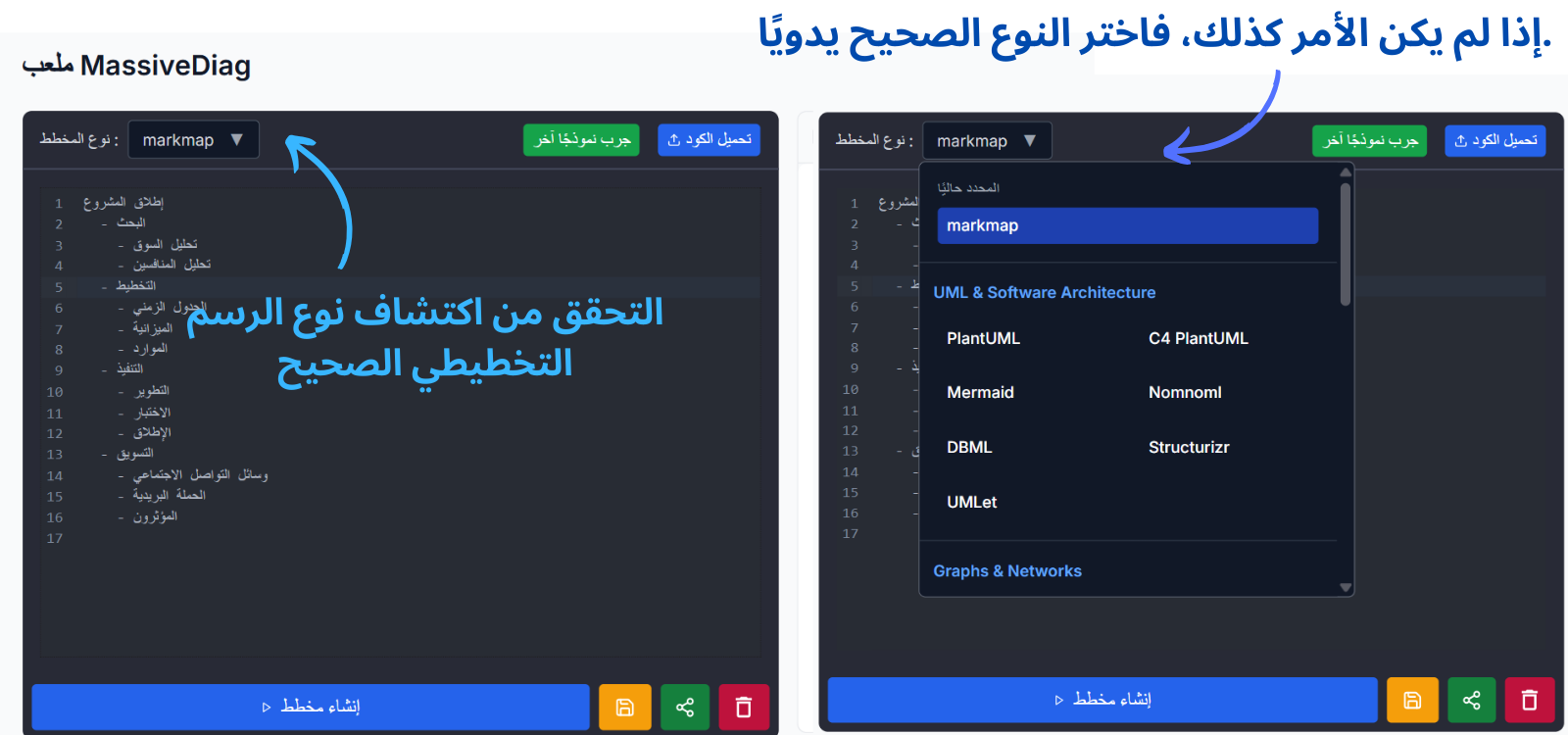The height and width of the screenshot is (735, 1568).
Task: Choose PlantUML from the diagram type list
Action: [983, 338]
